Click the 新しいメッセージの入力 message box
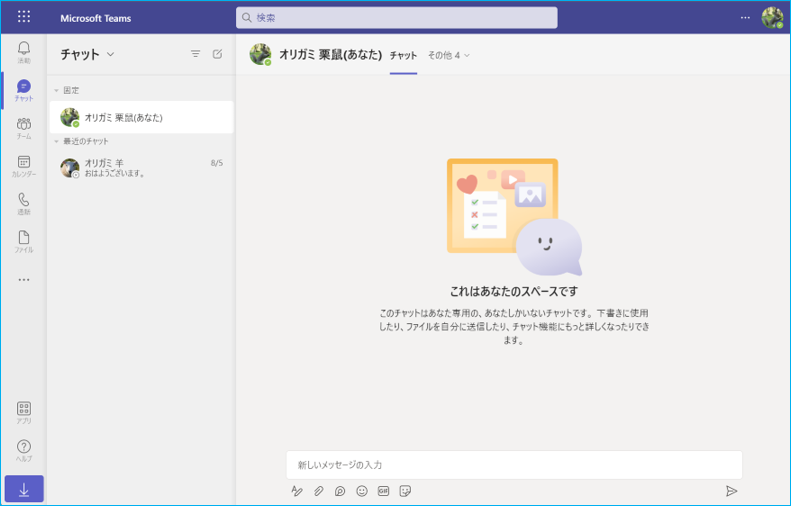 pos(513,465)
